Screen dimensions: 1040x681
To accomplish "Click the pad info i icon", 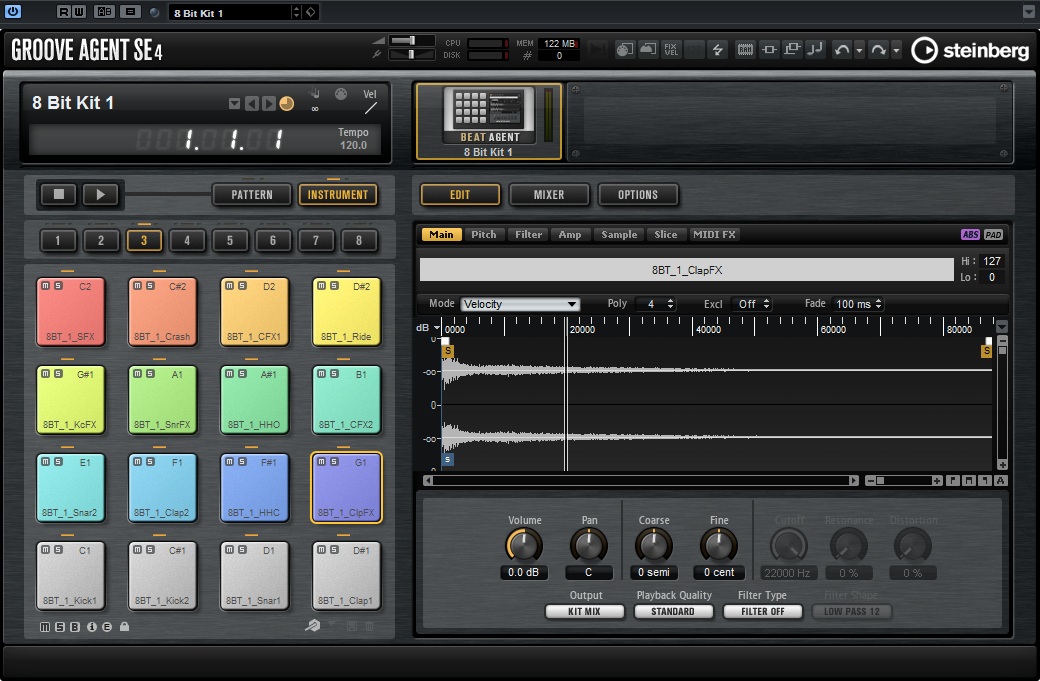I will 92,627.
